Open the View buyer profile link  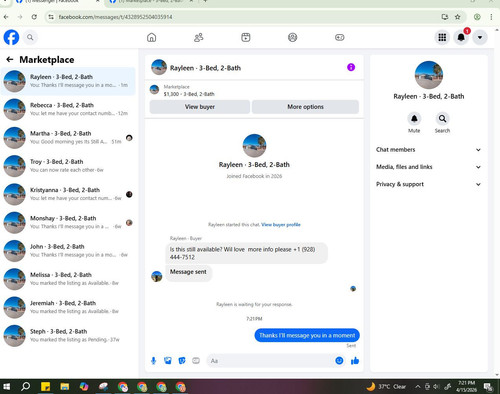click(x=281, y=225)
